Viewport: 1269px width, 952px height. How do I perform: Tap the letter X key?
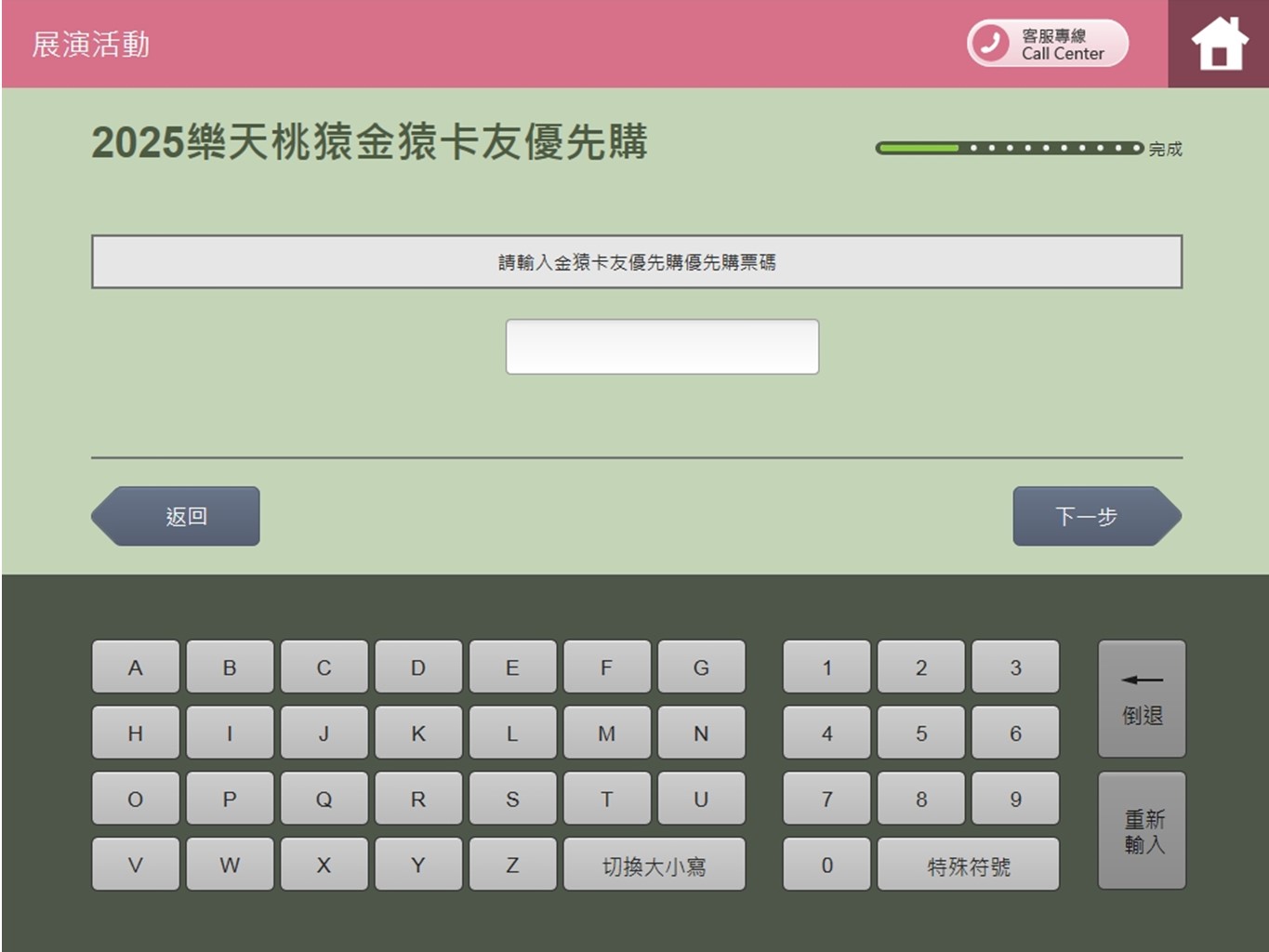[x=324, y=865]
